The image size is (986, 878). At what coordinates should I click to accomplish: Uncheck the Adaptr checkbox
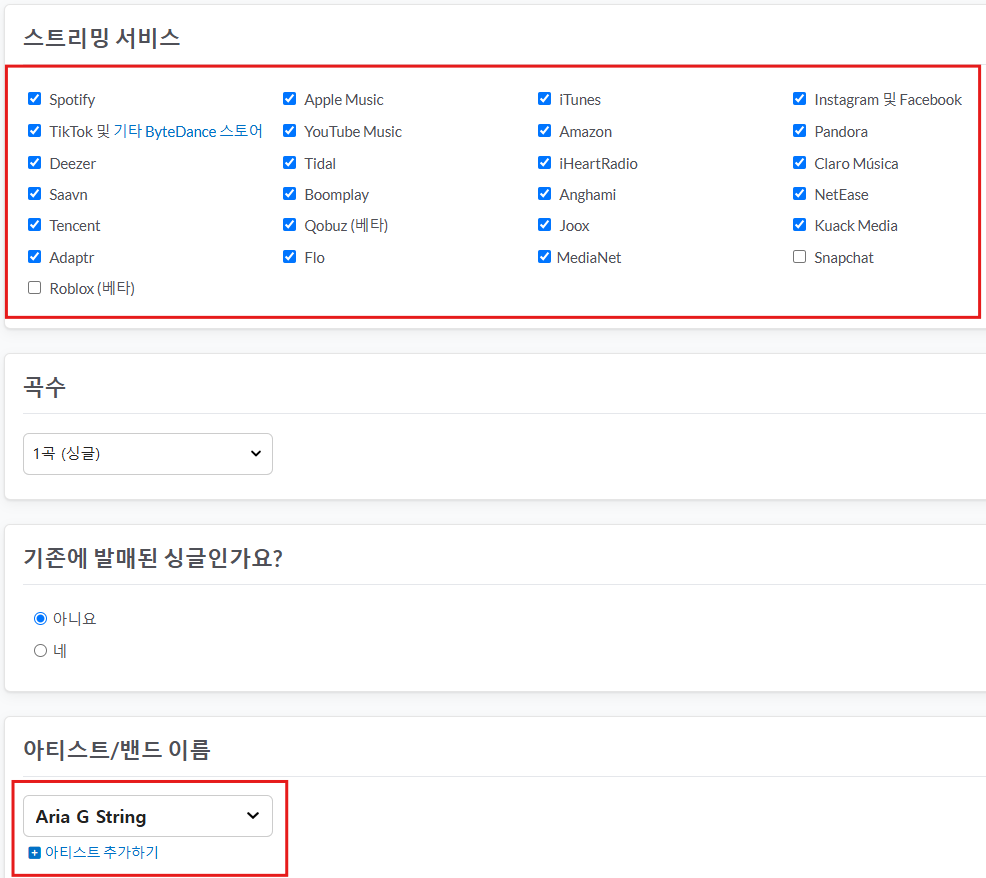[35, 257]
